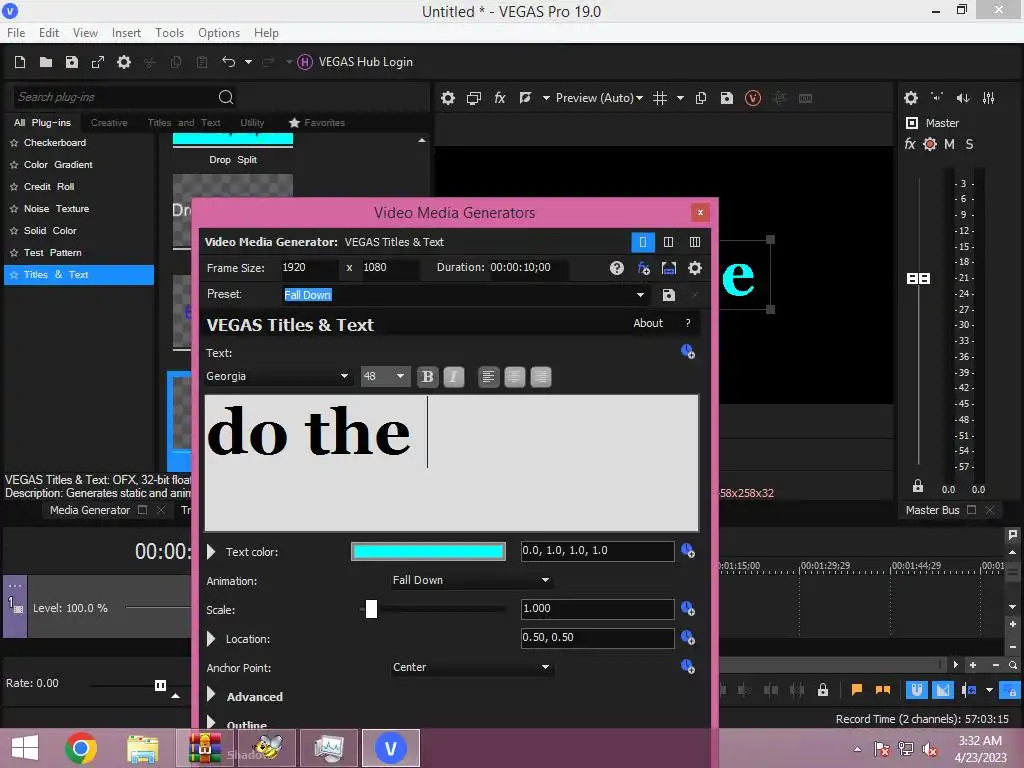
Task: Toggle Master solo S button
Action: click(969, 144)
